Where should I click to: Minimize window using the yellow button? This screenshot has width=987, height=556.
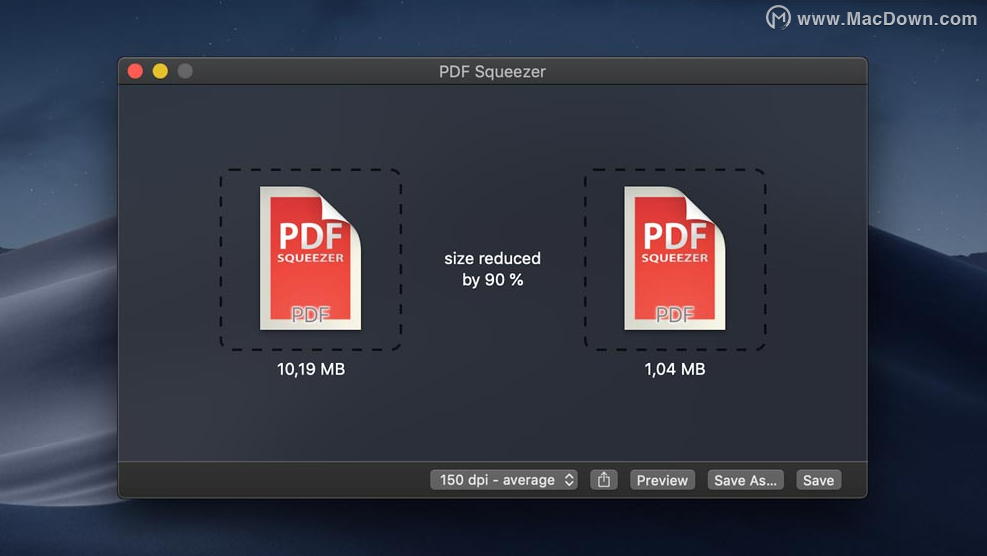tap(160, 71)
